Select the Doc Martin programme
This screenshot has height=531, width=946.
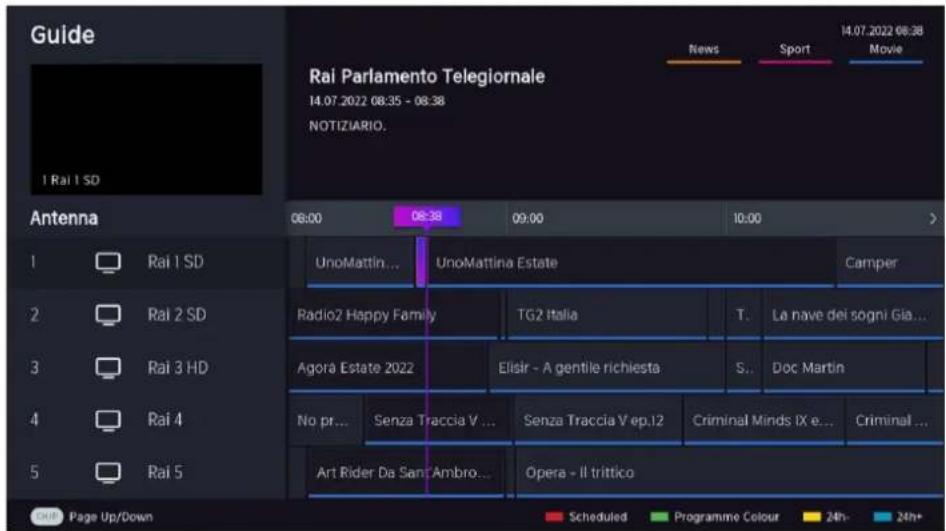843,367
